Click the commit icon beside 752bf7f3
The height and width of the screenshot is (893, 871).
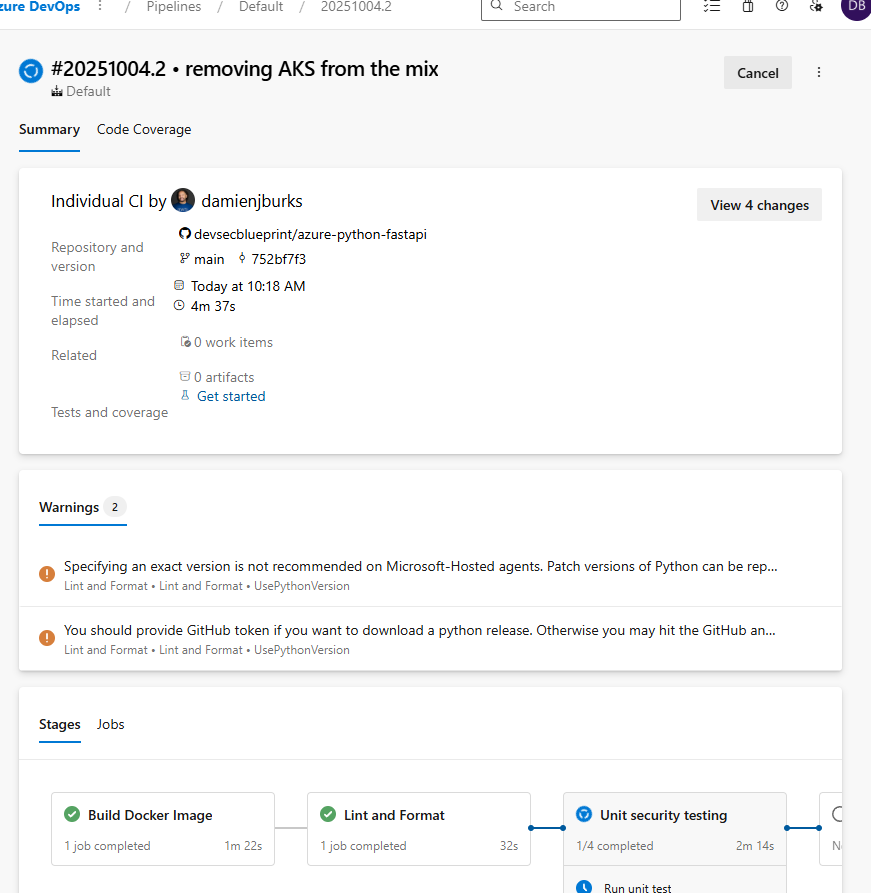pos(242,259)
